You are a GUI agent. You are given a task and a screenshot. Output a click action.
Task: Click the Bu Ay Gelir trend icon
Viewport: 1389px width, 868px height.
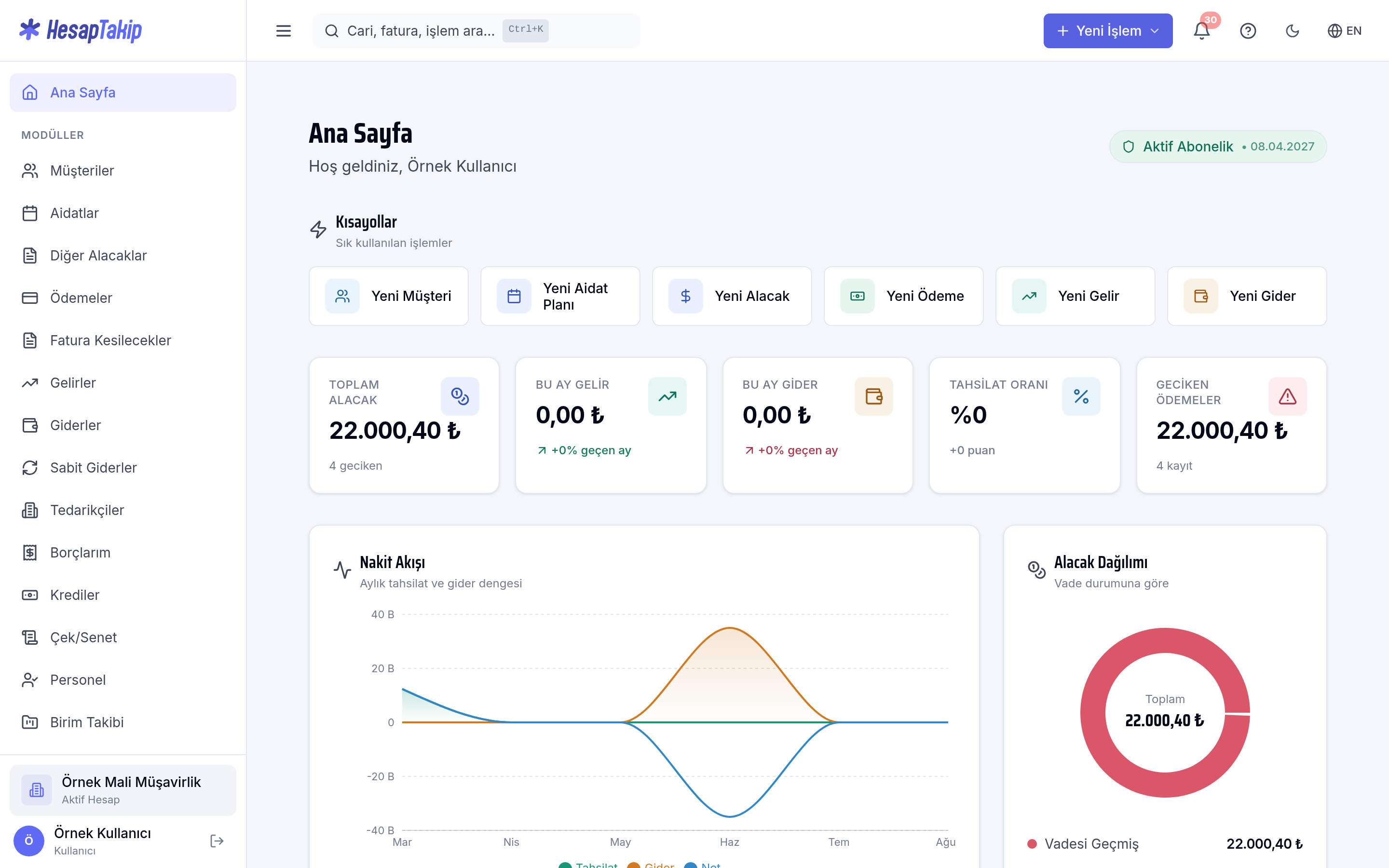[667, 396]
